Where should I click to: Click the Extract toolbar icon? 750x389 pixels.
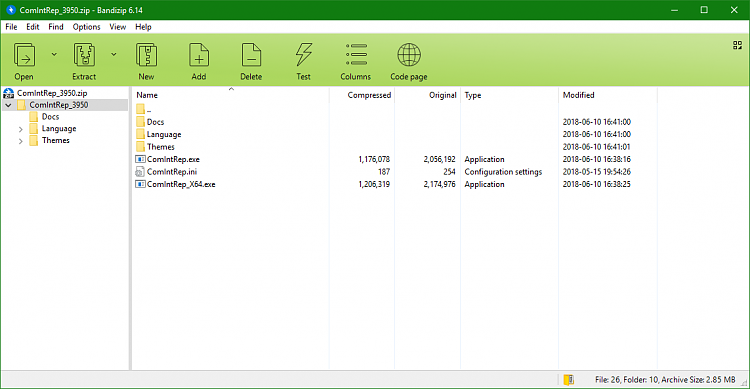84,56
